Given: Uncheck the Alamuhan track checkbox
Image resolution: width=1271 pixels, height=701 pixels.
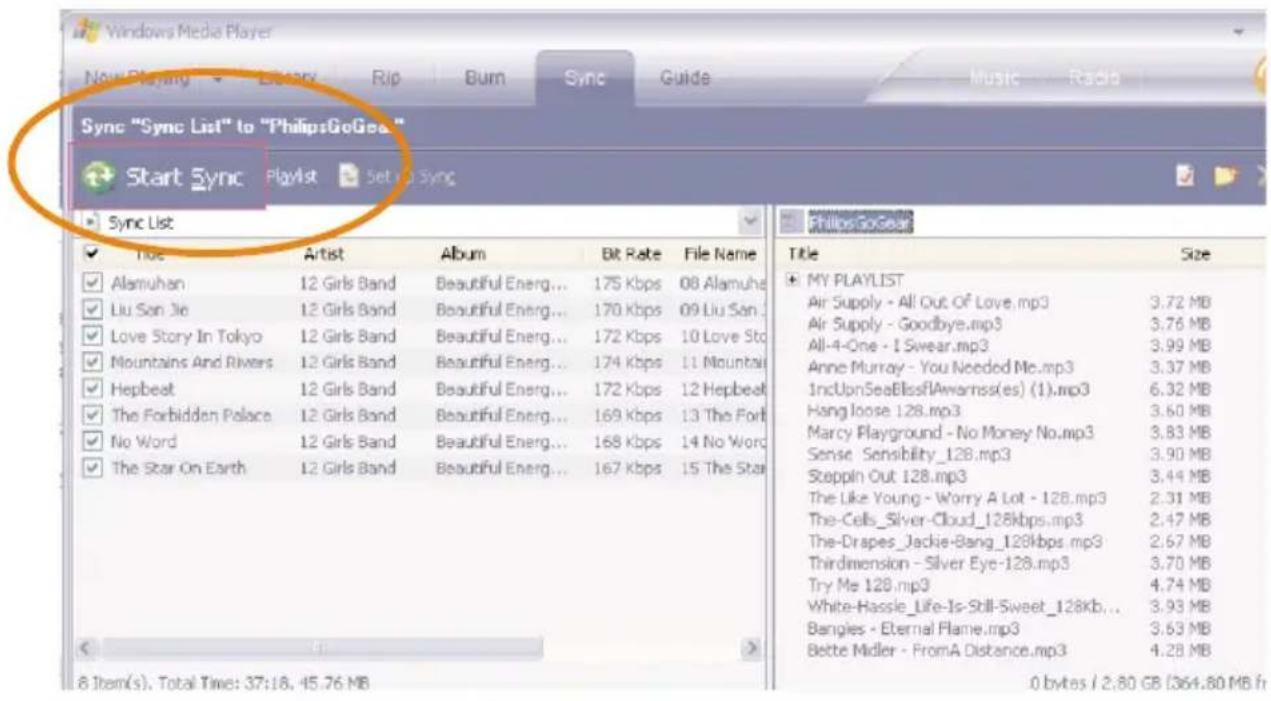Looking at the screenshot, I should [92, 284].
